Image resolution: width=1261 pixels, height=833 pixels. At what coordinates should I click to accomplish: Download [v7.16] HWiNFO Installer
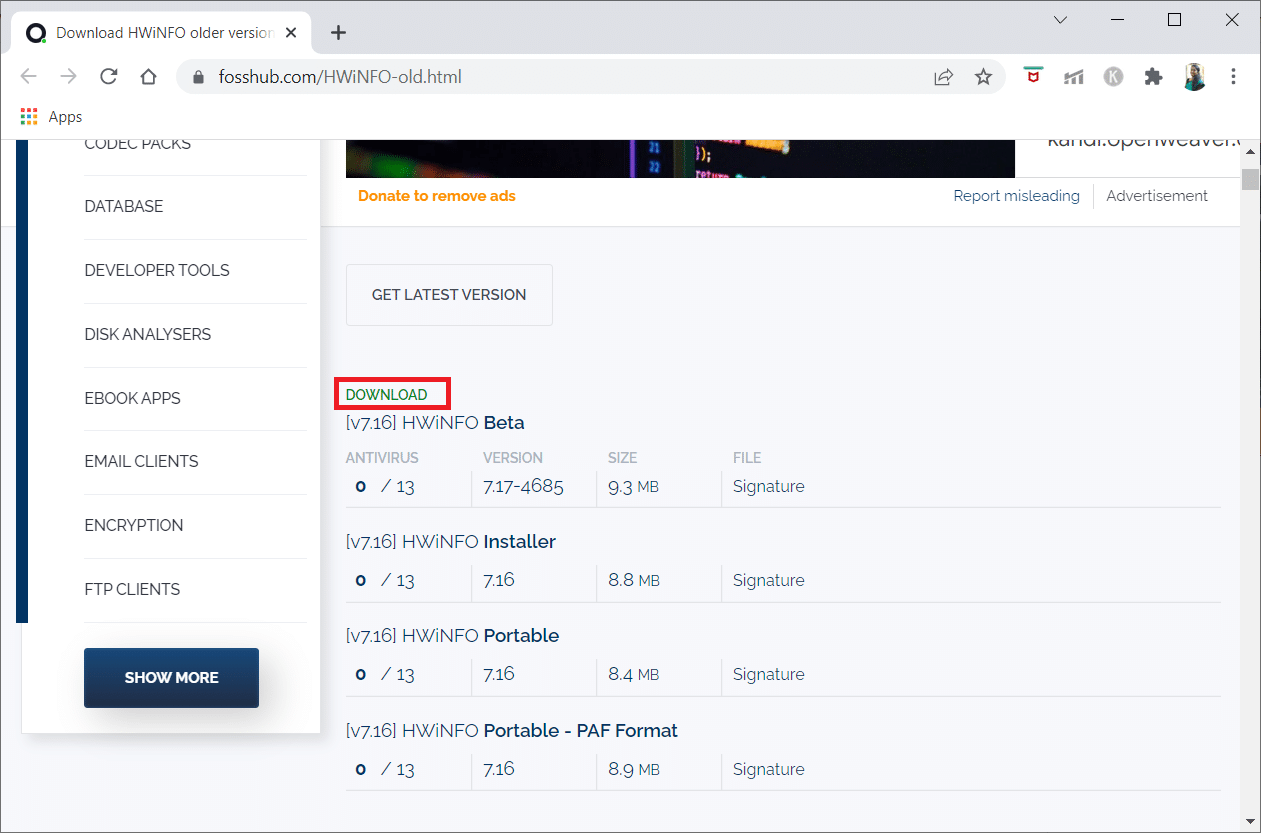[451, 541]
